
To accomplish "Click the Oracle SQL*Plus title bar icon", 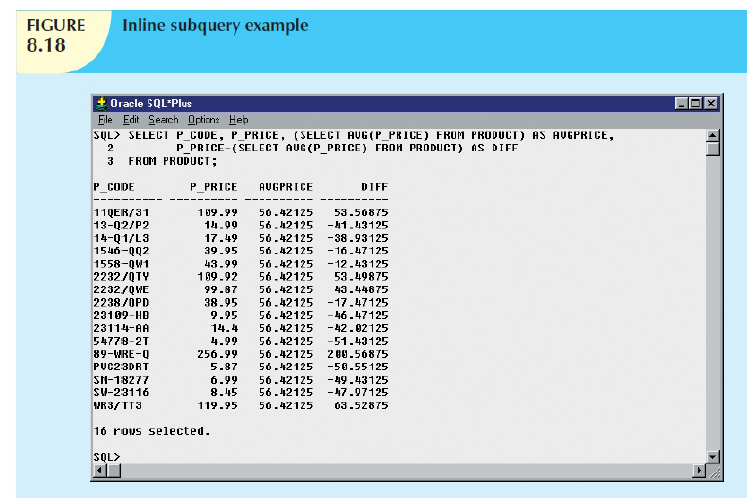I will 101,103.
